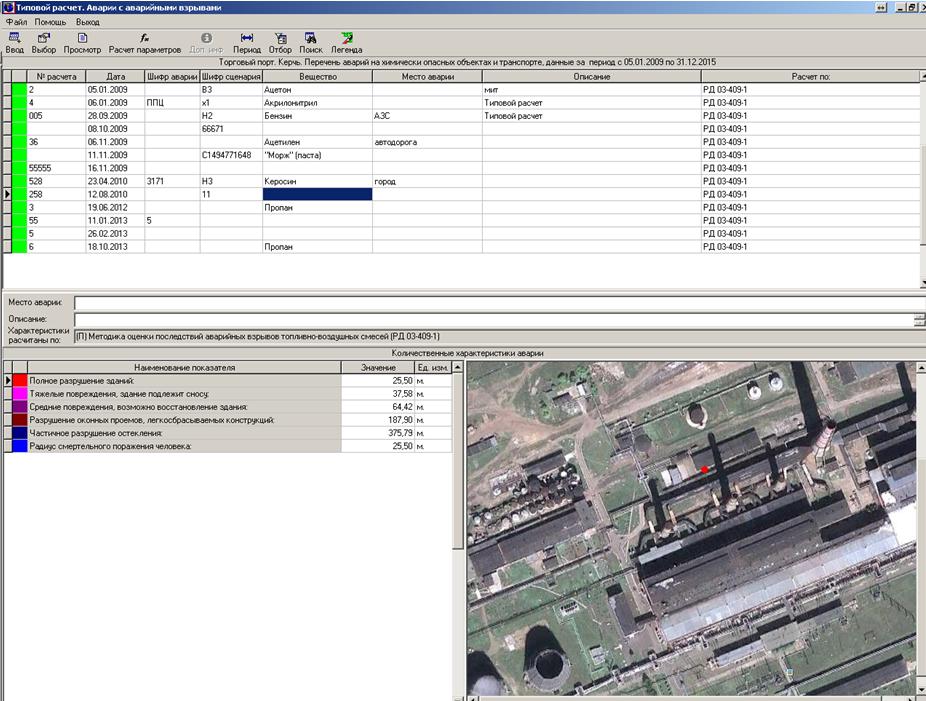This screenshot has width=926, height=701.
Task: Select the row with Керосин substance
Action: tap(316, 181)
